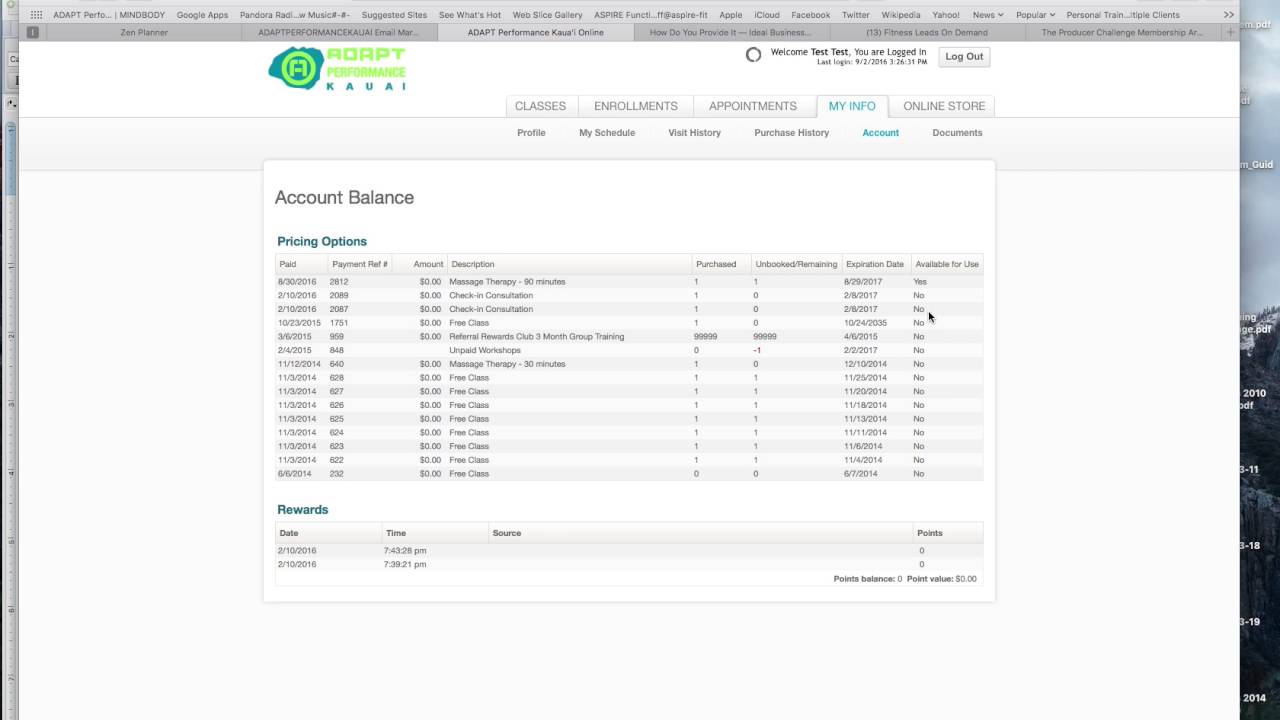Show more bookmarks with the overflow chevron

coord(1229,15)
